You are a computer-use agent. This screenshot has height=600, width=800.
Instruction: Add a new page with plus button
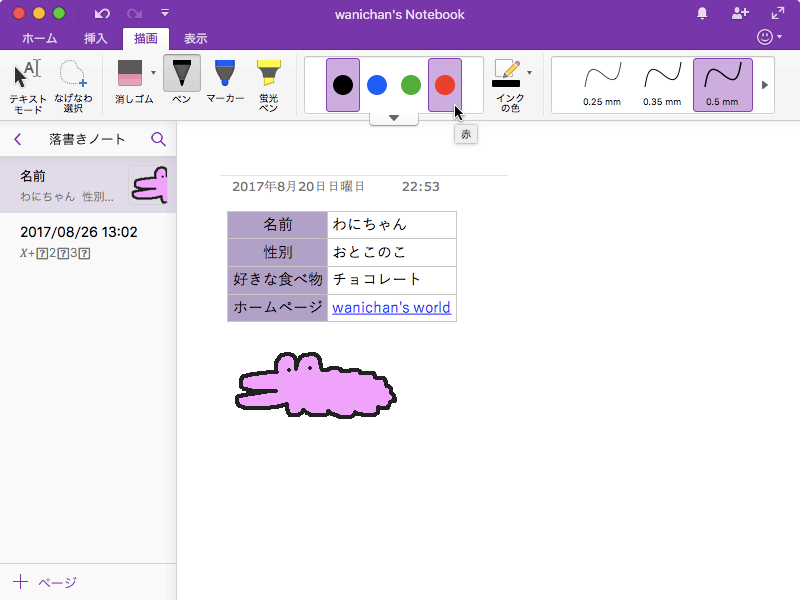pyautogui.click(x=20, y=582)
